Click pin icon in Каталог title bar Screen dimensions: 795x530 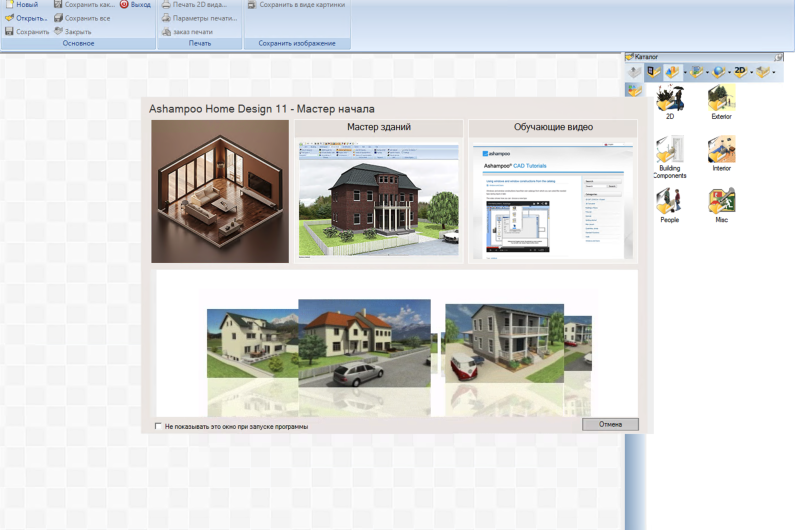pyautogui.click(x=778, y=57)
